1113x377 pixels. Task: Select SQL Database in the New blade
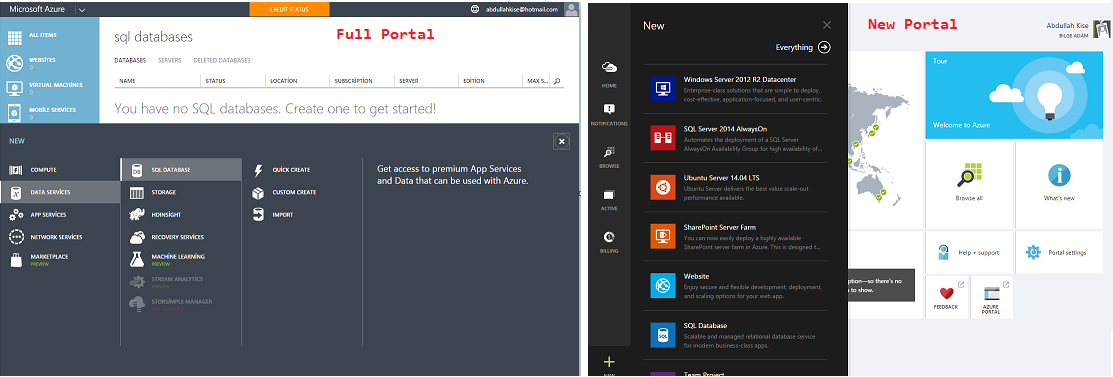point(735,334)
